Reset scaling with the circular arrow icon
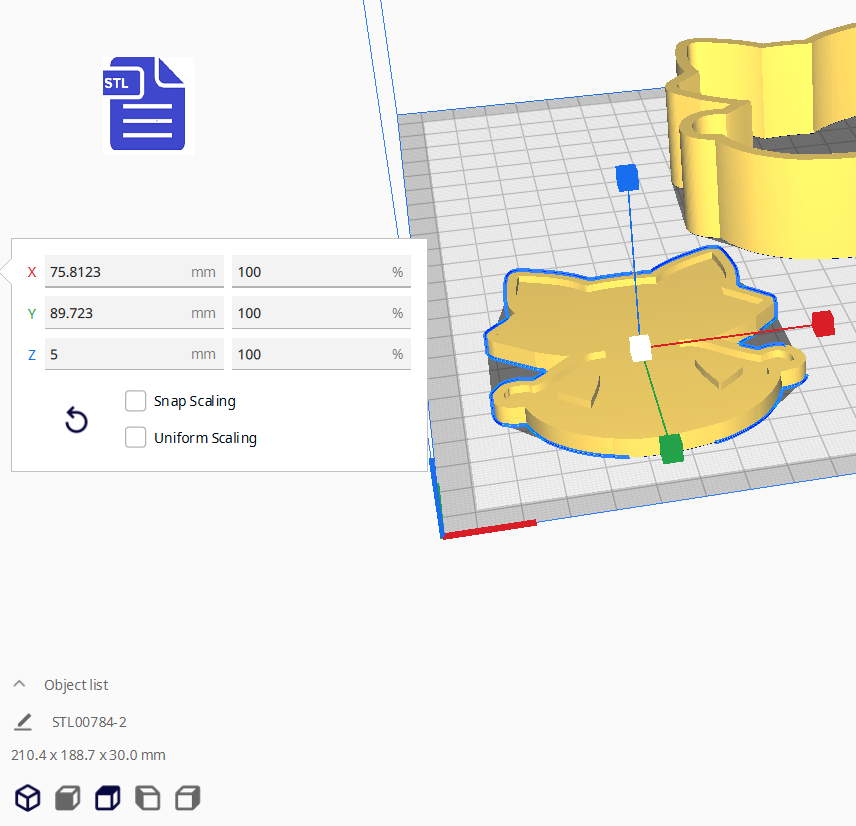This screenshot has width=856, height=826. 76,420
